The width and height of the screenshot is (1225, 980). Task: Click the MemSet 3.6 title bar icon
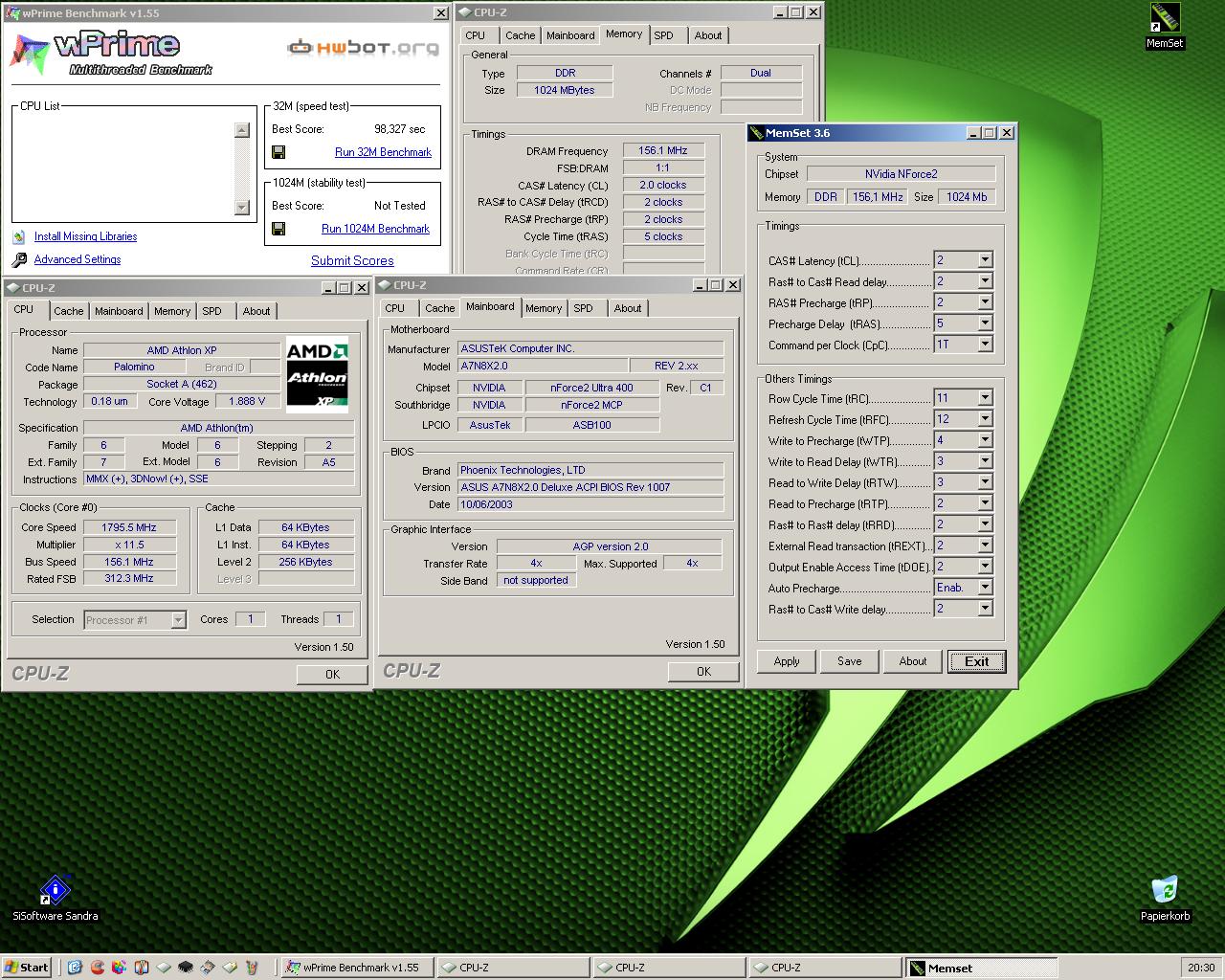coord(756,133)
